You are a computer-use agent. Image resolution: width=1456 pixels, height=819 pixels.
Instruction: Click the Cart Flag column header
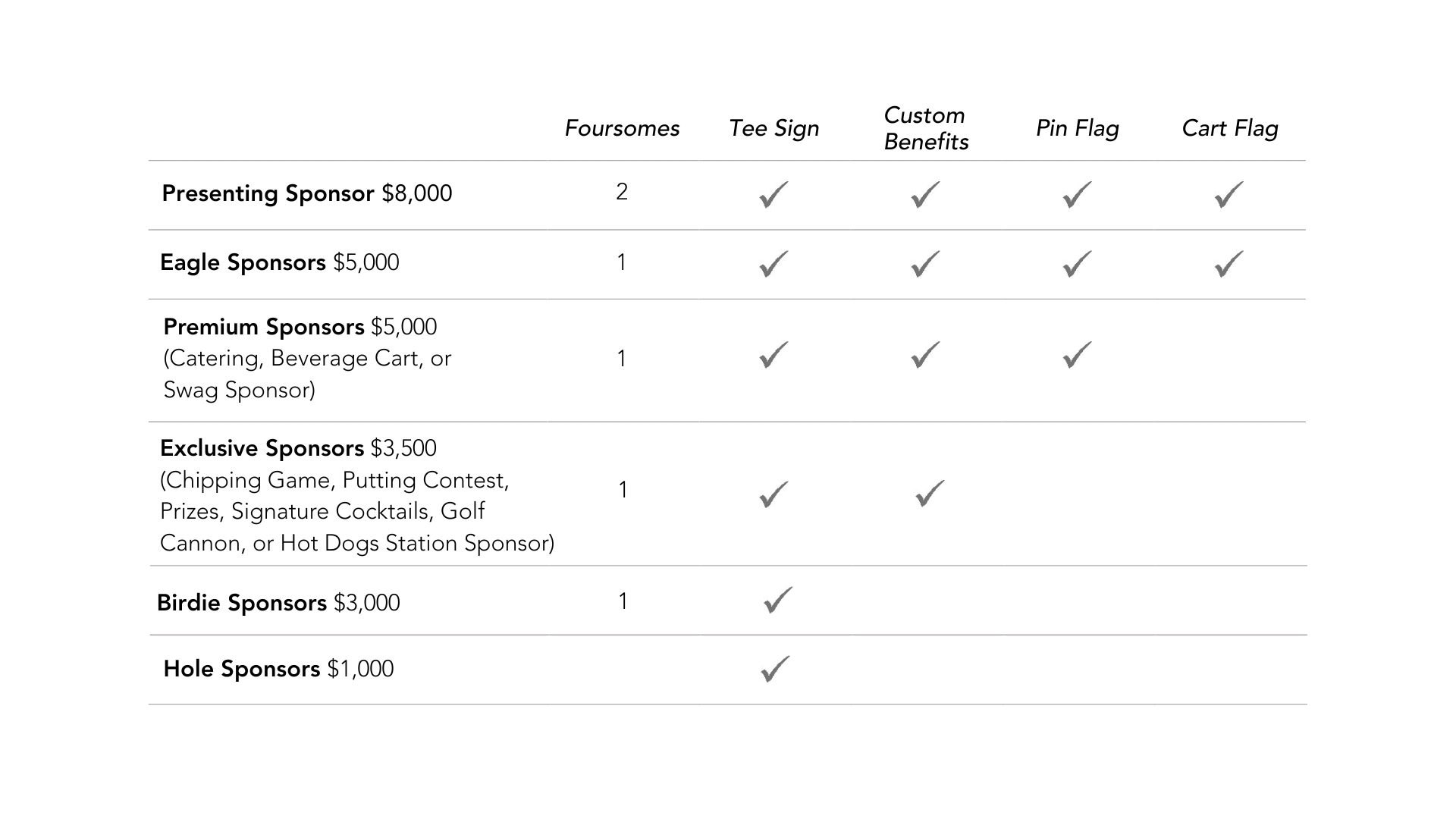(1229, 129)
